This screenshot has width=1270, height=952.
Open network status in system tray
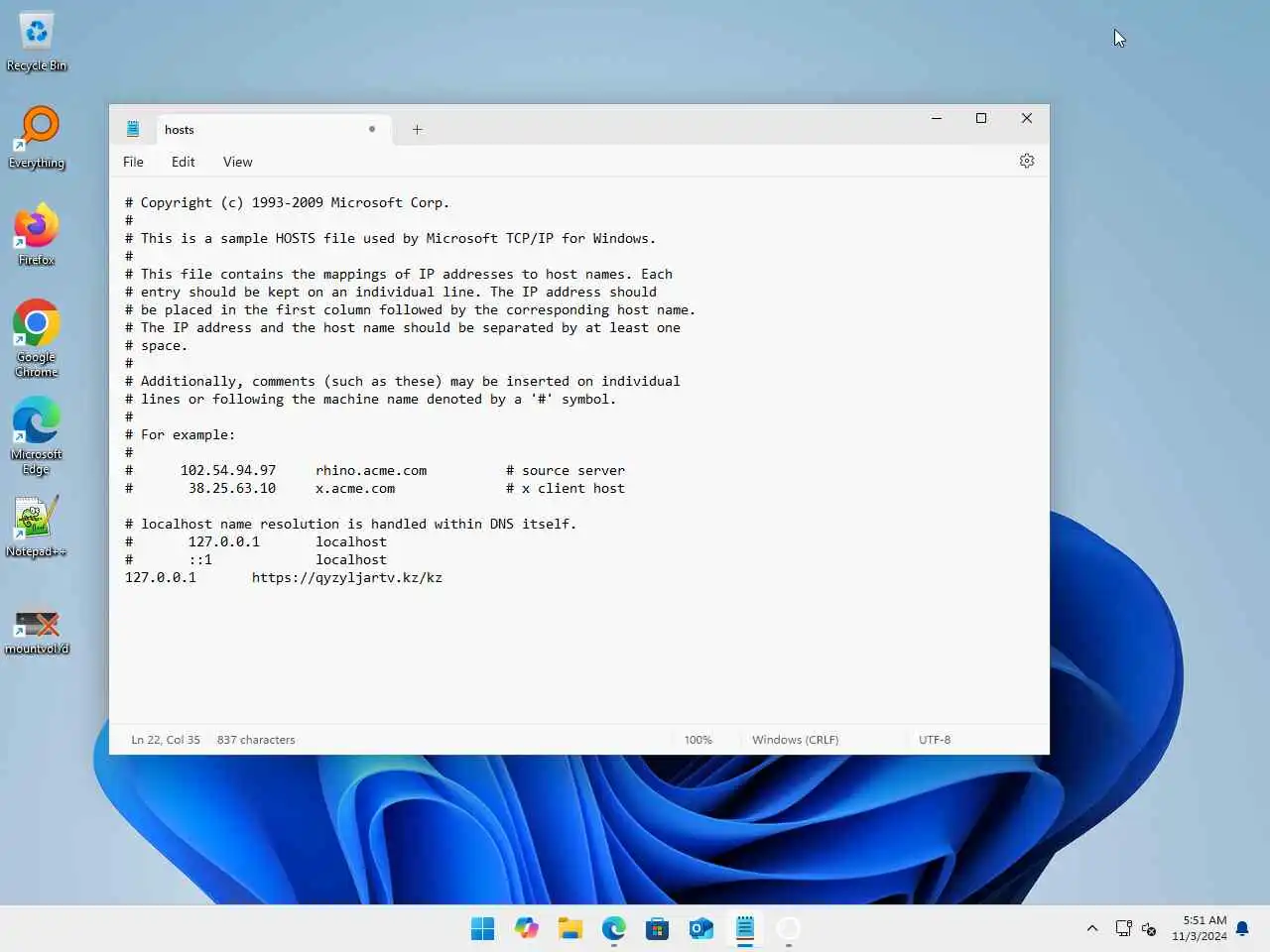[1124, 928]
